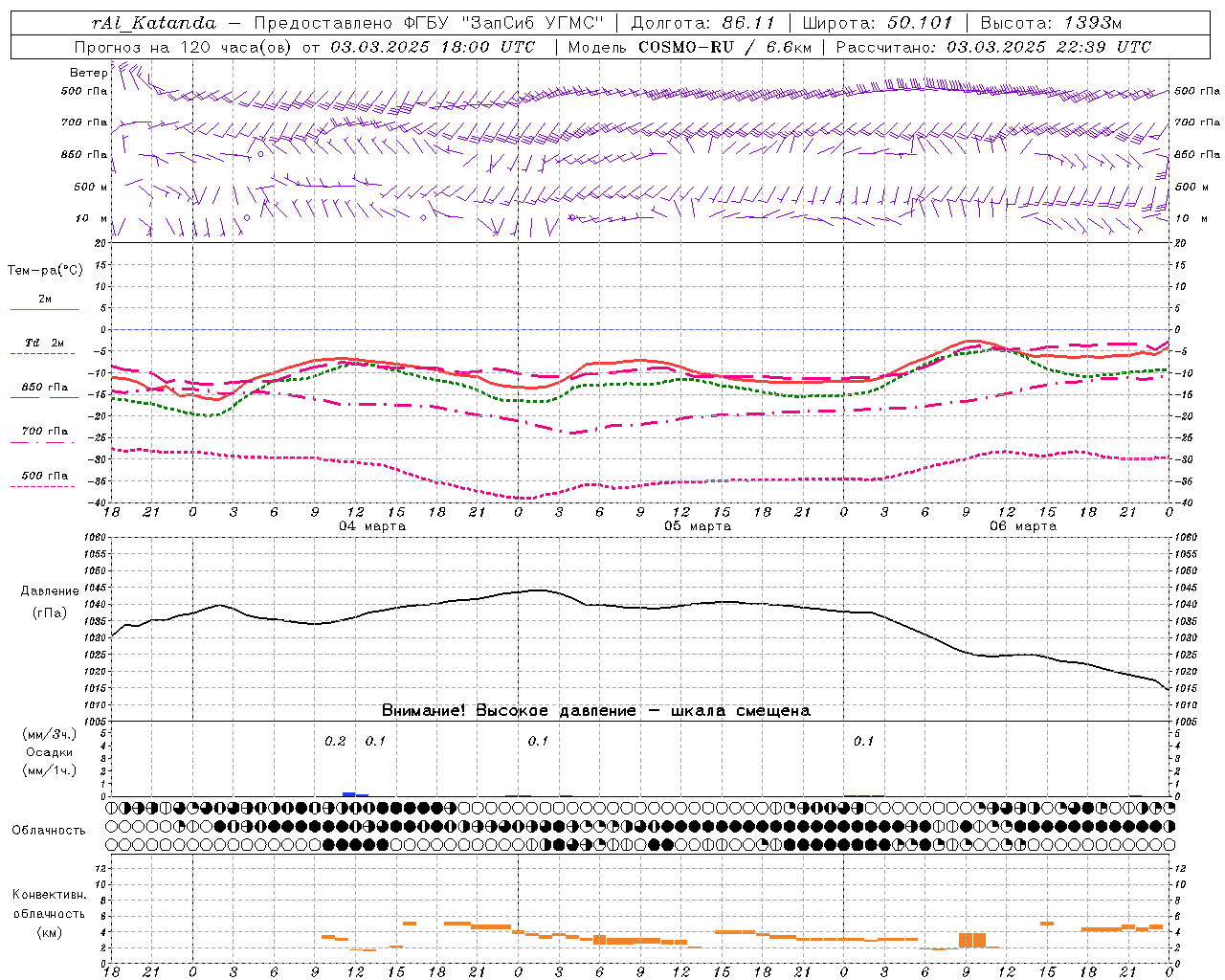Click the 04 марта date label
The width and height of the screenshot is (1225, 980).
click(x=372, y=526)
